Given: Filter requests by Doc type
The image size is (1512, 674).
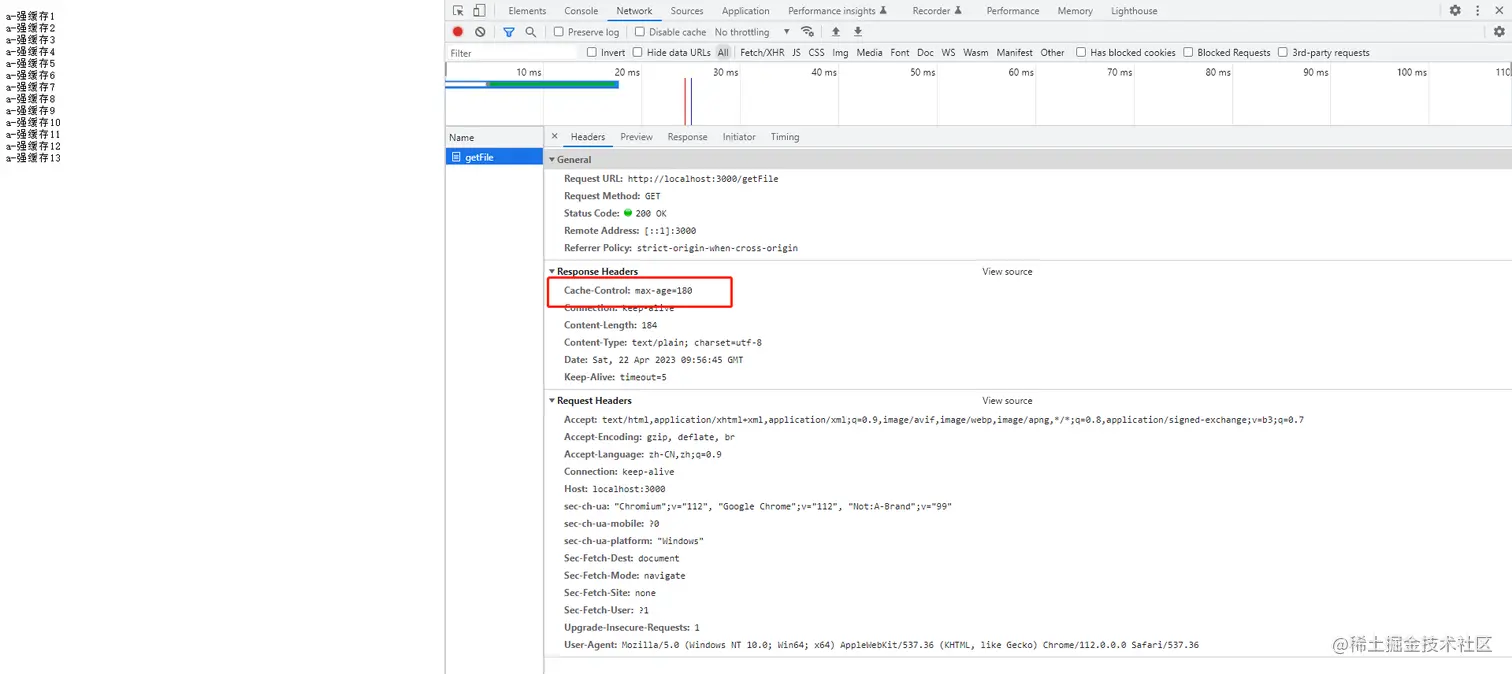Looking at the screenshot, I should click(x=925, y=52).
